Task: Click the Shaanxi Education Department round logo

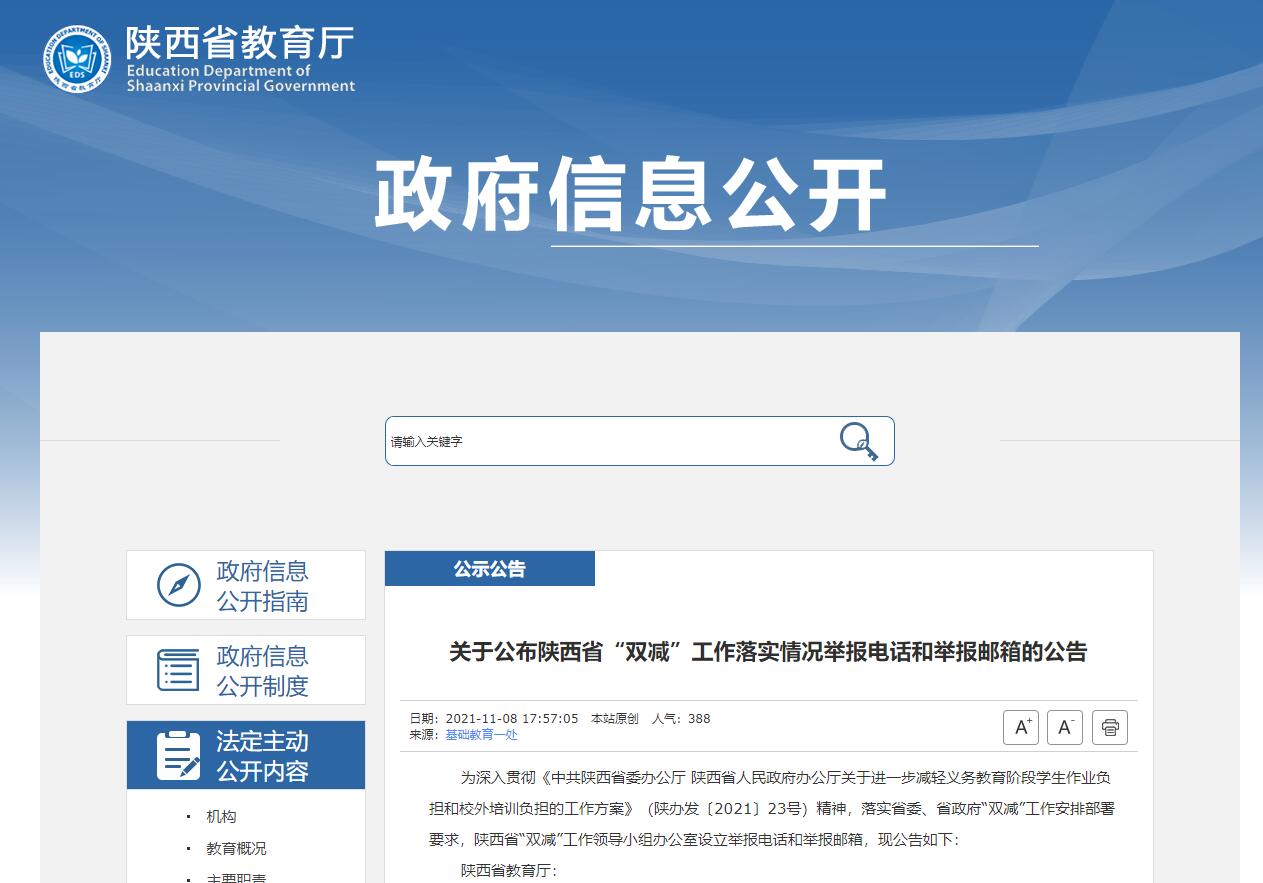Action: coord(77,60)
